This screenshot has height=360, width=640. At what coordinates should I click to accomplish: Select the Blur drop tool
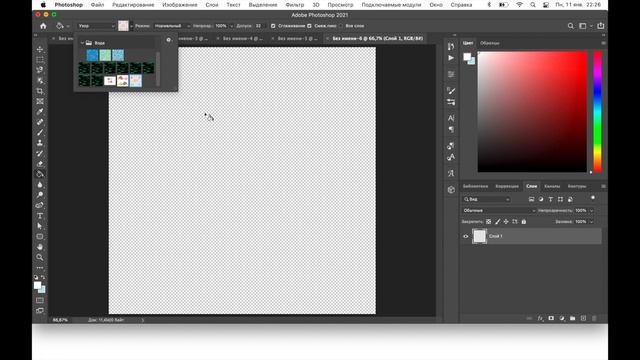pyautogui.click(x=40, y=184)
